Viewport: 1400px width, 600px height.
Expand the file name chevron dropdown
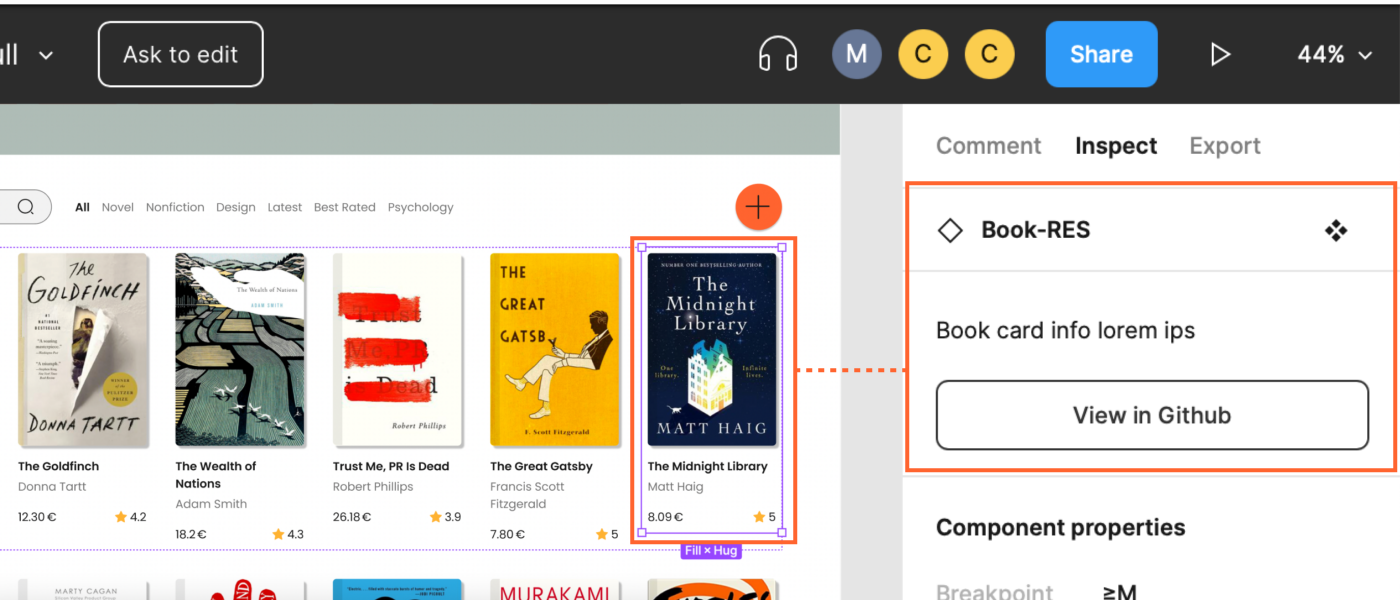click(46, 55)
